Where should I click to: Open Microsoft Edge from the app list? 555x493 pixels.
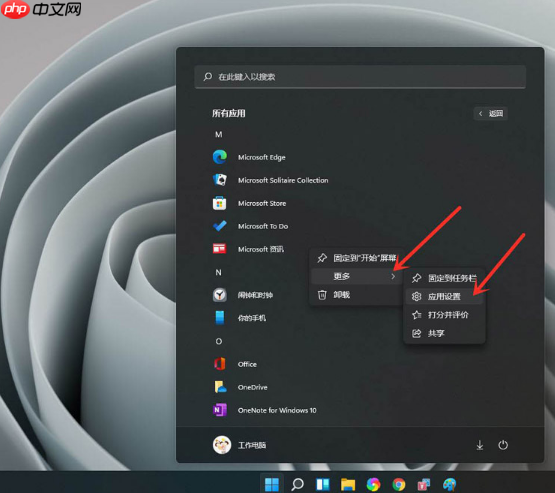click(249, 157)
